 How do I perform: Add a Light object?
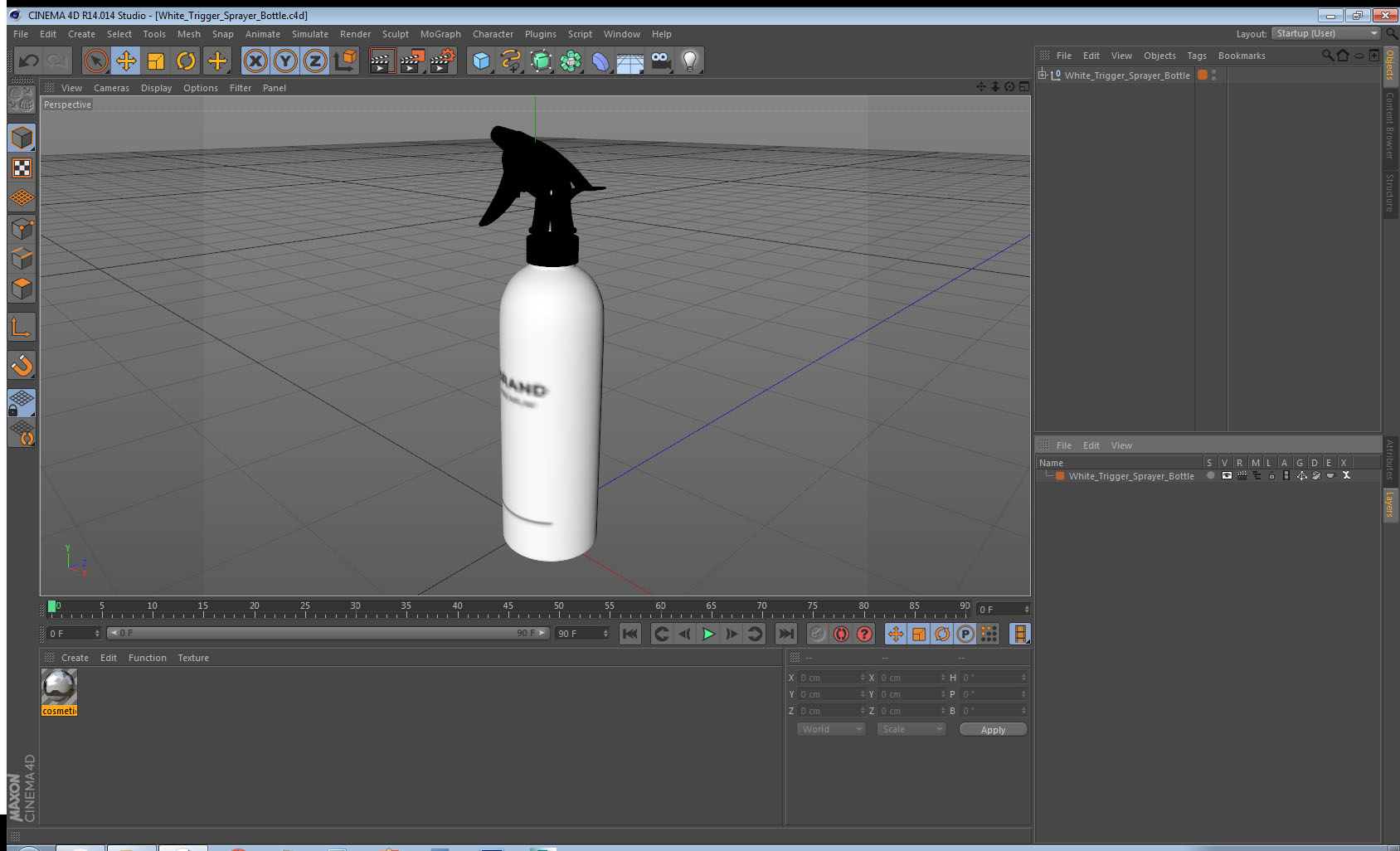[690, 61]
